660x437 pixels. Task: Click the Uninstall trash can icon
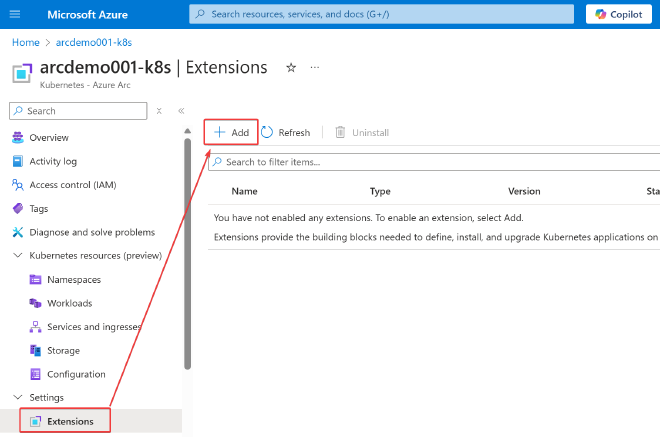[x=340, y=132]
